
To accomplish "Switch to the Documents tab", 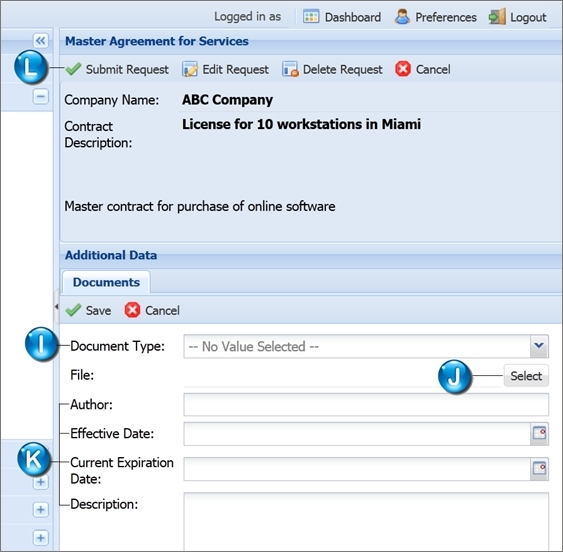I will (106, 282).
